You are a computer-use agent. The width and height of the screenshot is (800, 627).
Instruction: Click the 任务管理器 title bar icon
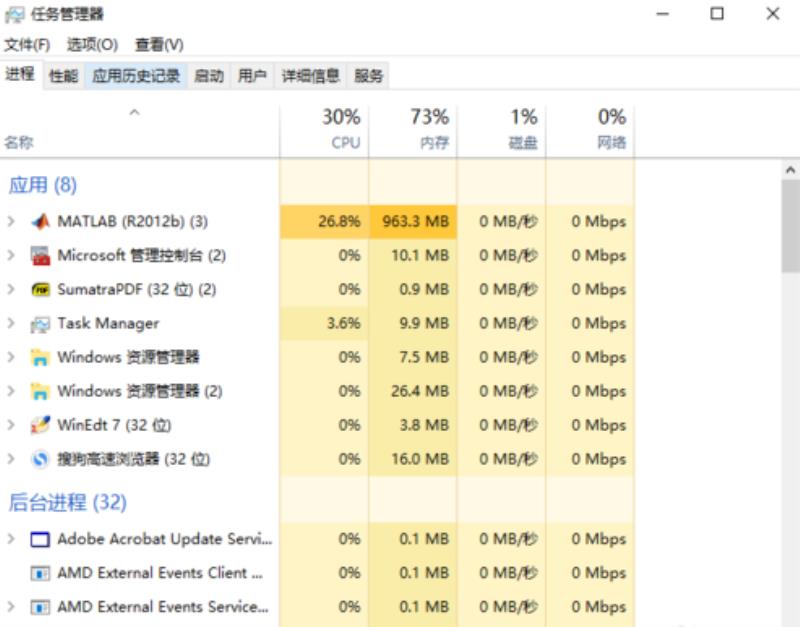tap(14, 15)
